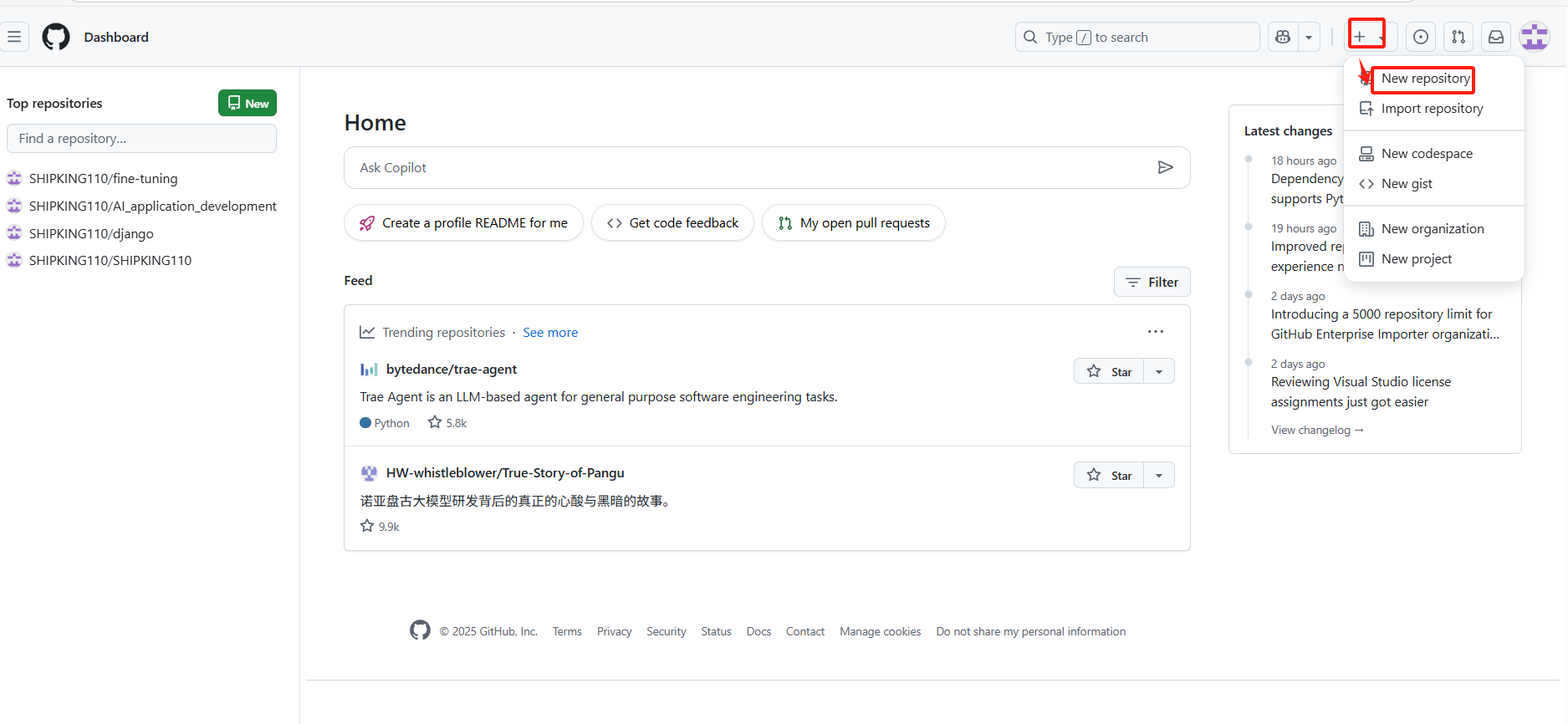Click Do not share my personal information
This screenshot has height=724, width=1568.
[1031, 631]
